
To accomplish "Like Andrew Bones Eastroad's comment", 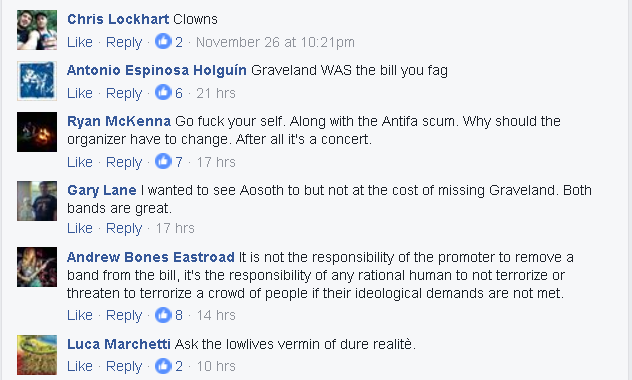I will (x=80, y=315).
